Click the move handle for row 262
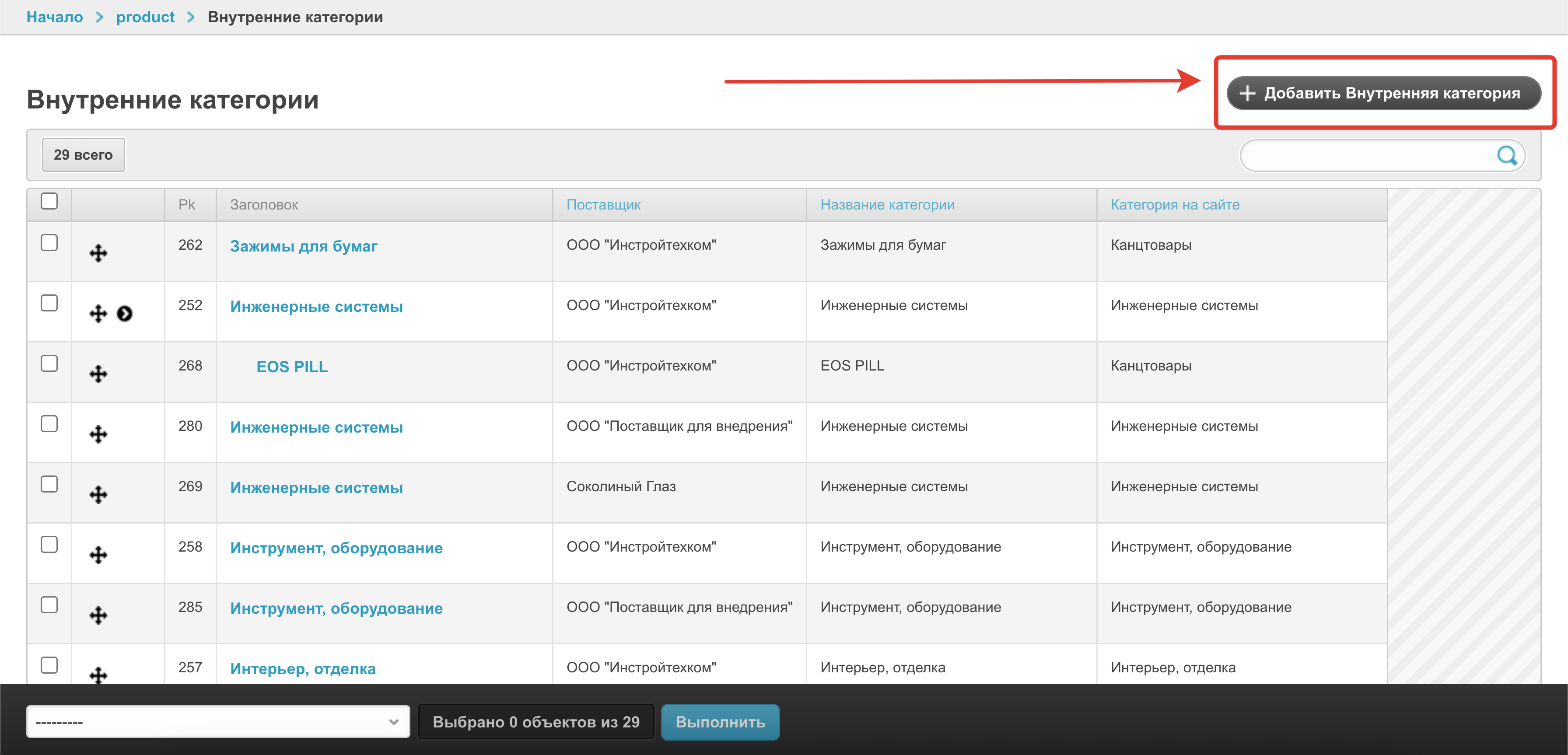Screen dimensions: 1568x755 (98, 253)
